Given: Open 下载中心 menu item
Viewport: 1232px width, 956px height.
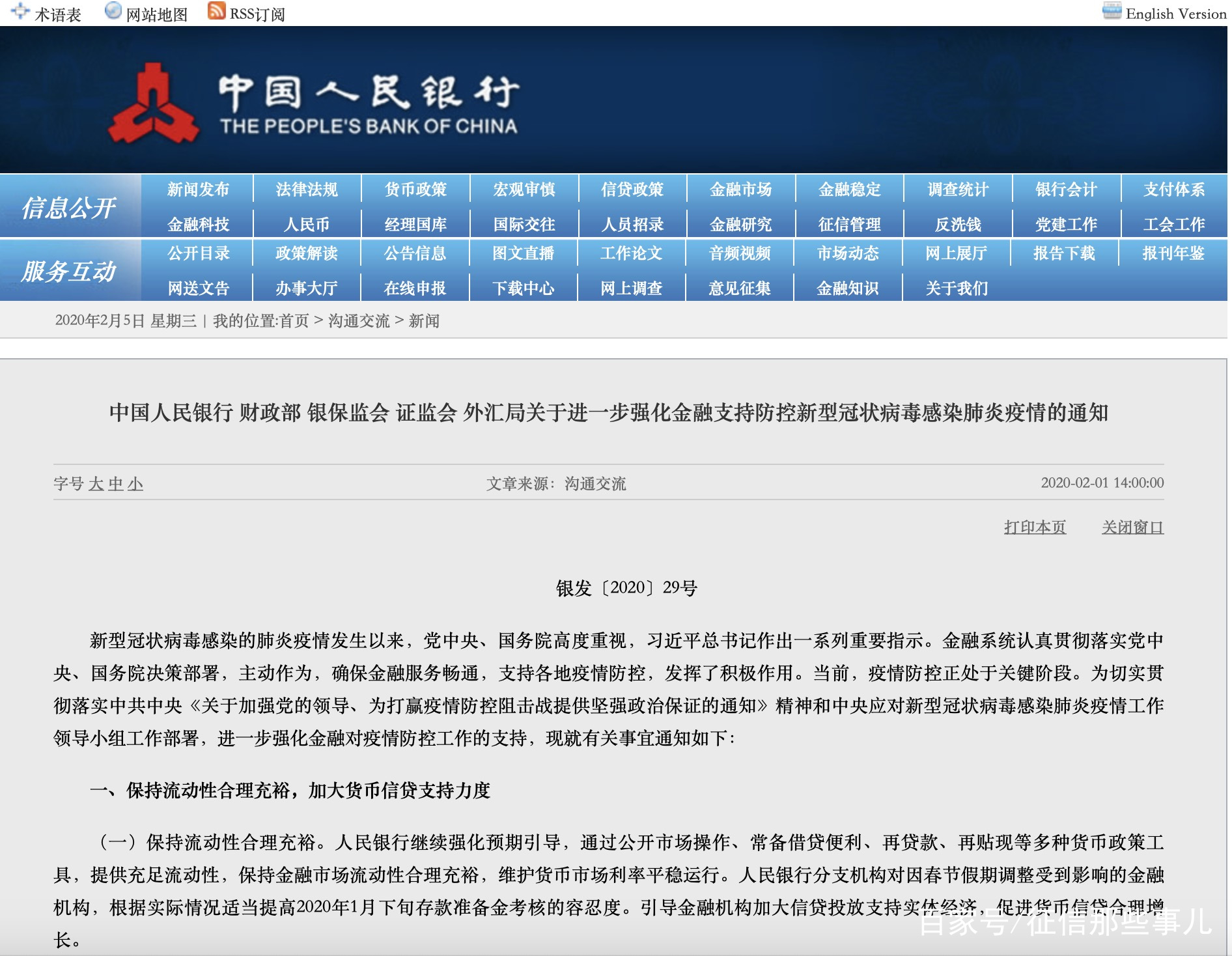Looking at the screenshot, I should [523, 288].
